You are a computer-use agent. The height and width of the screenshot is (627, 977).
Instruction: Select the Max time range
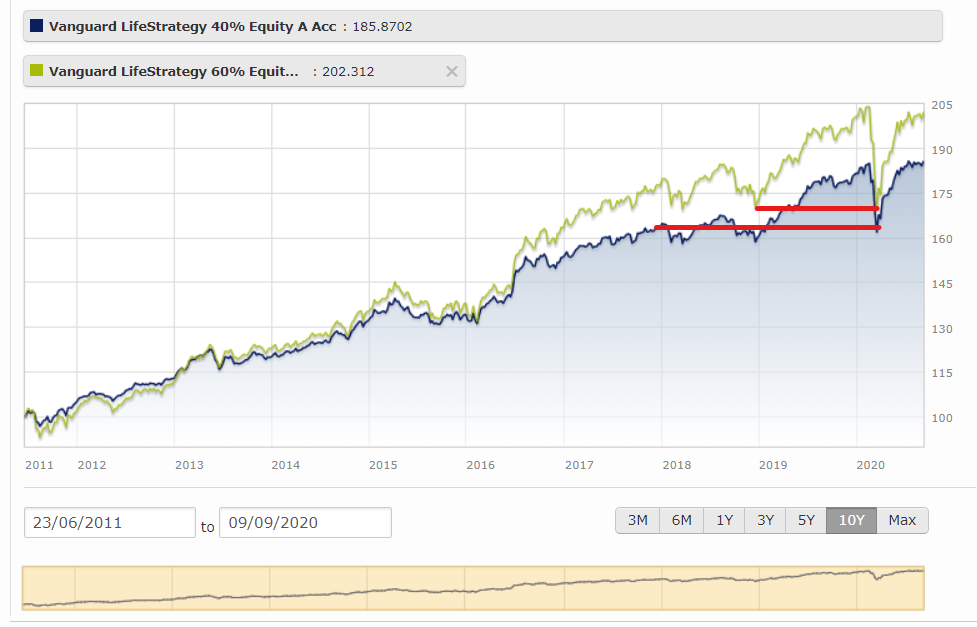click(x=902, y=520)
